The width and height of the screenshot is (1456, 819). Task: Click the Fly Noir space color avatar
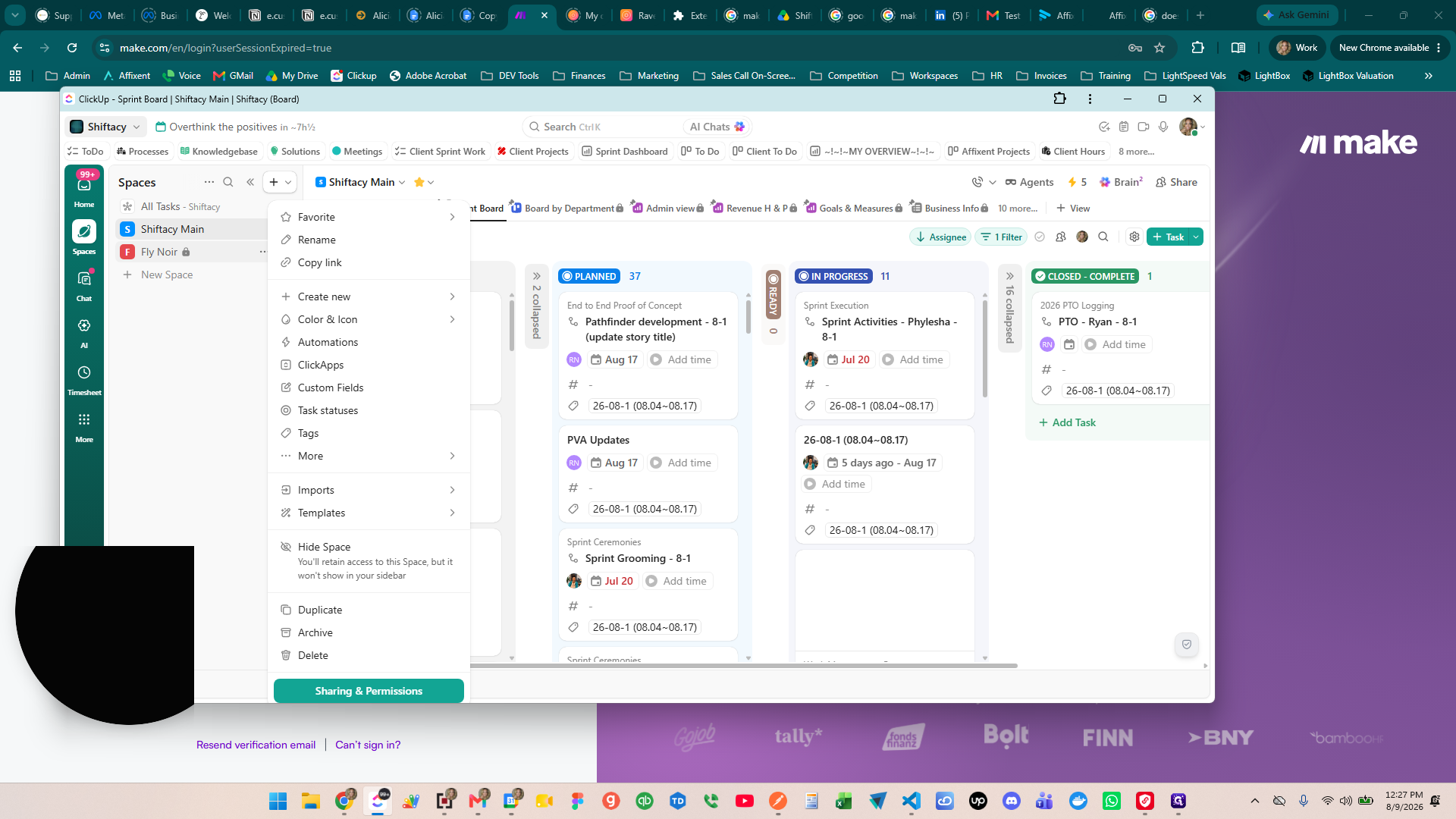click(x=127, y=252)
